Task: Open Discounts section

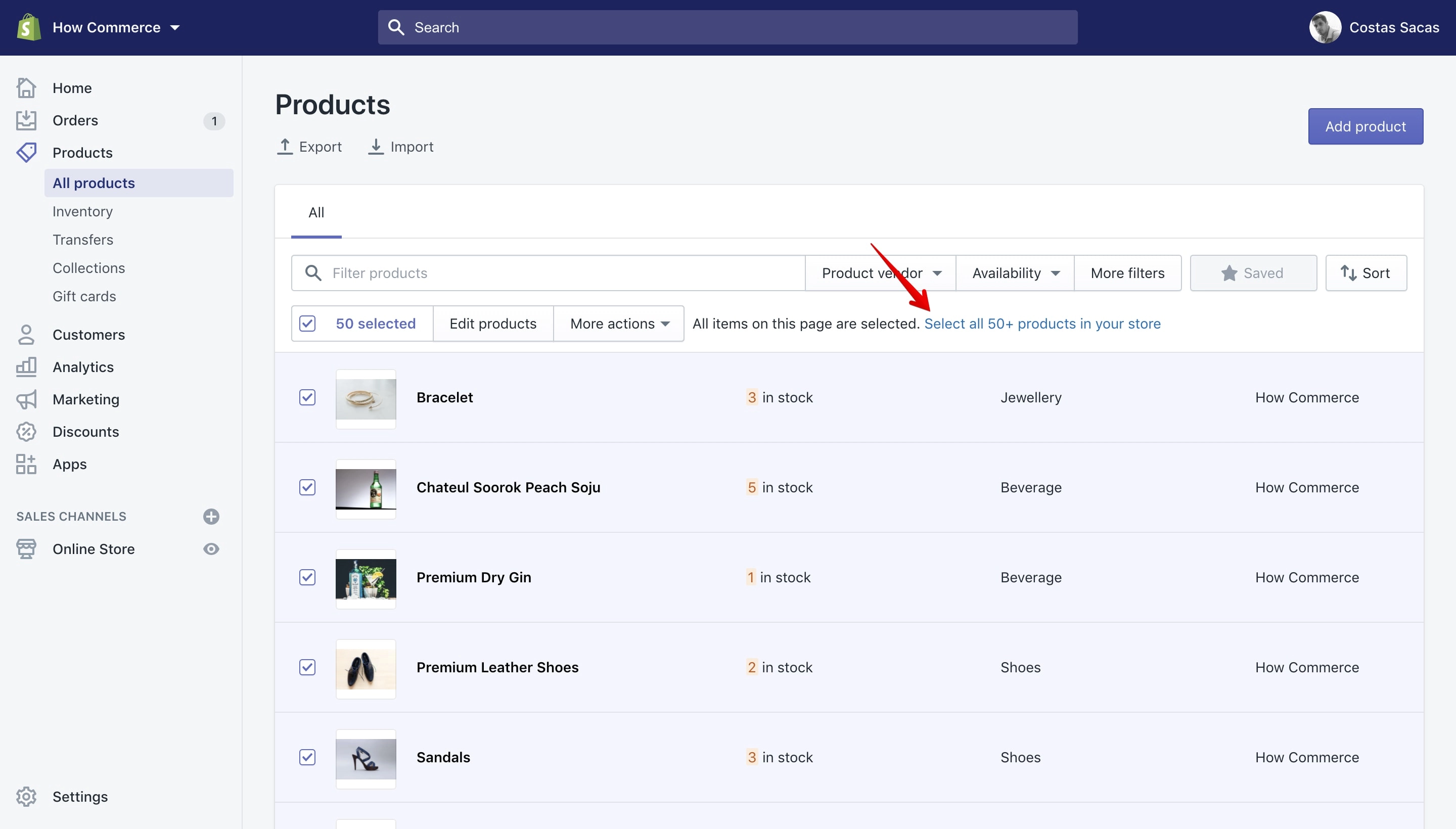Action: 86,432
